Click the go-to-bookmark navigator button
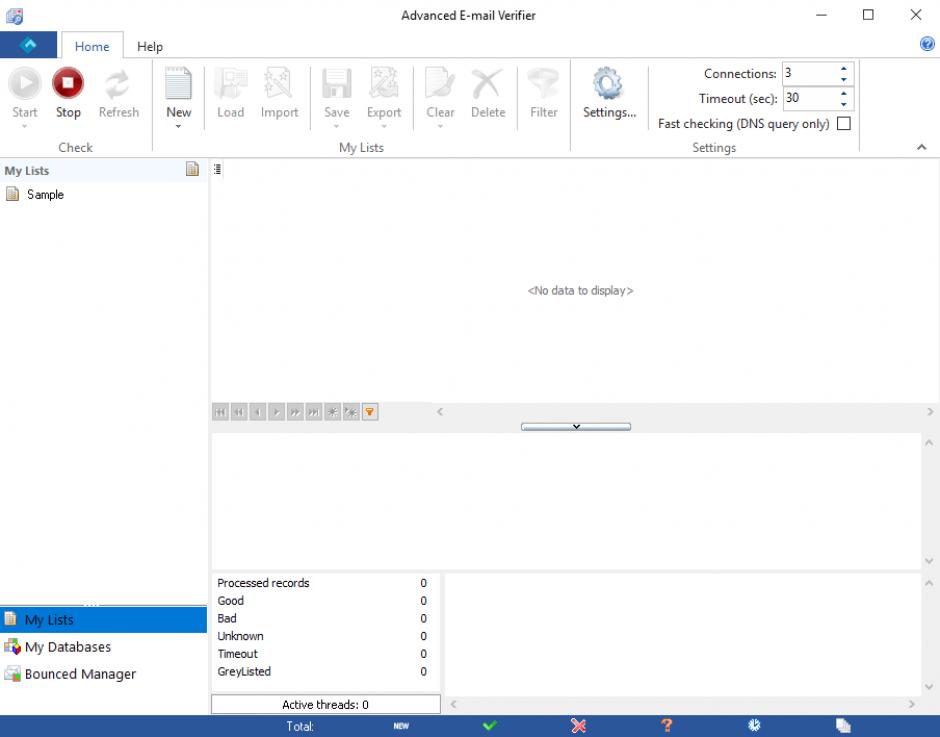Viewport: 940px width, 737px height. 351,412
